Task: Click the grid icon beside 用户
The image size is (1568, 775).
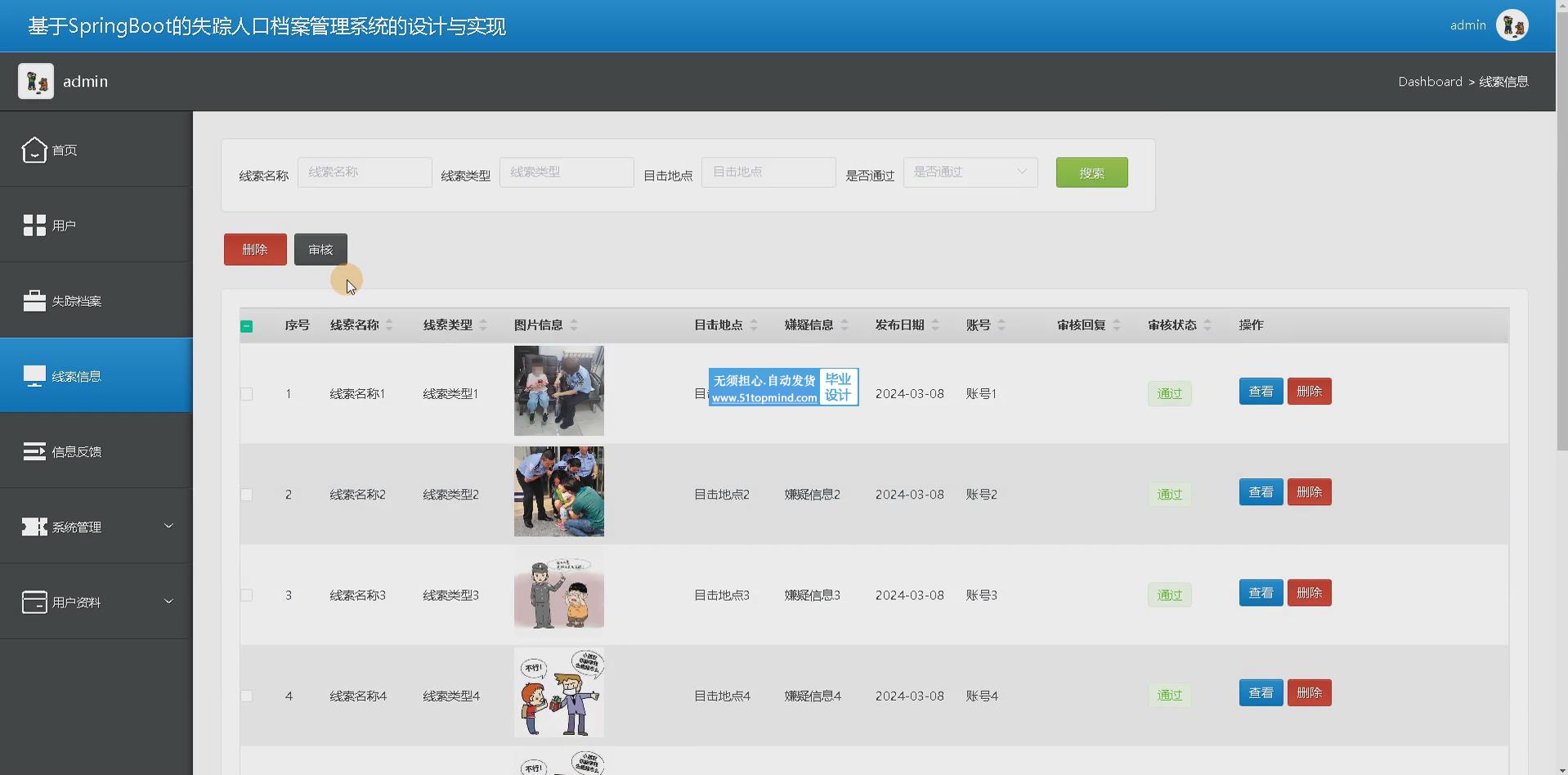Action: pos(34,226)
